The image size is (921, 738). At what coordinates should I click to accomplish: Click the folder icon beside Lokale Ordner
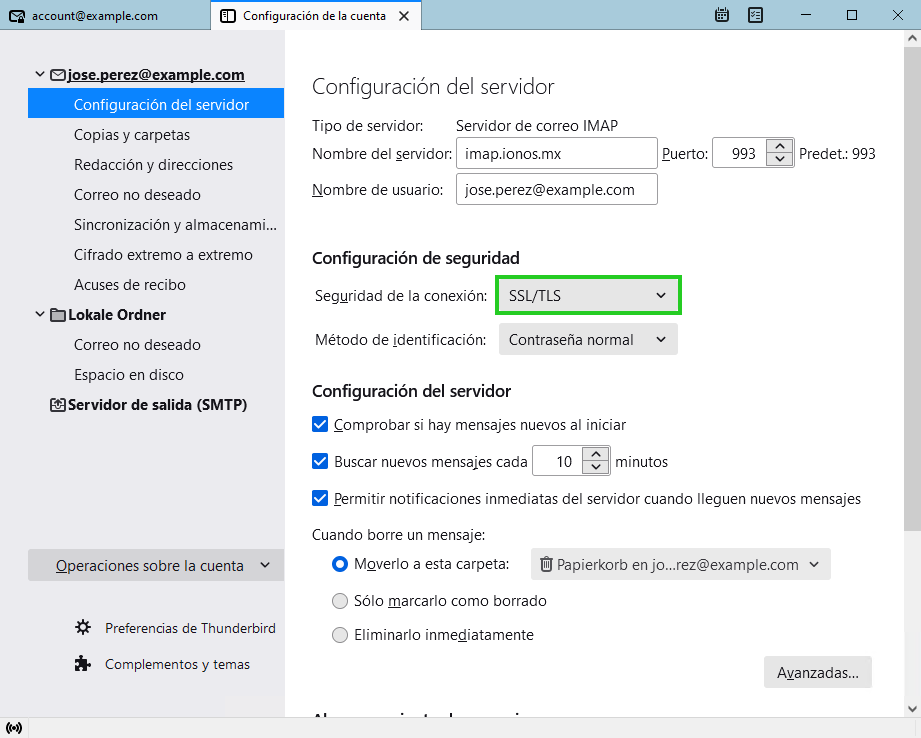58,315
